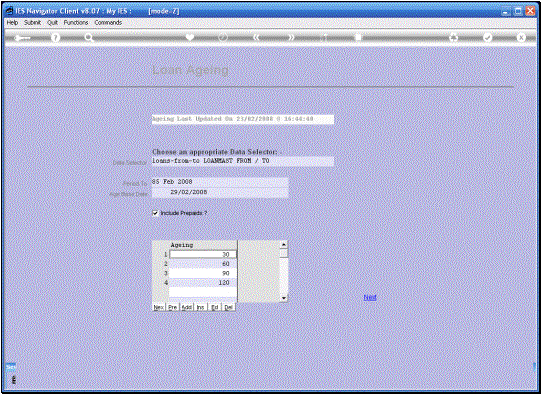
Task: Open the question mark help icon
Action: (55, 38)
